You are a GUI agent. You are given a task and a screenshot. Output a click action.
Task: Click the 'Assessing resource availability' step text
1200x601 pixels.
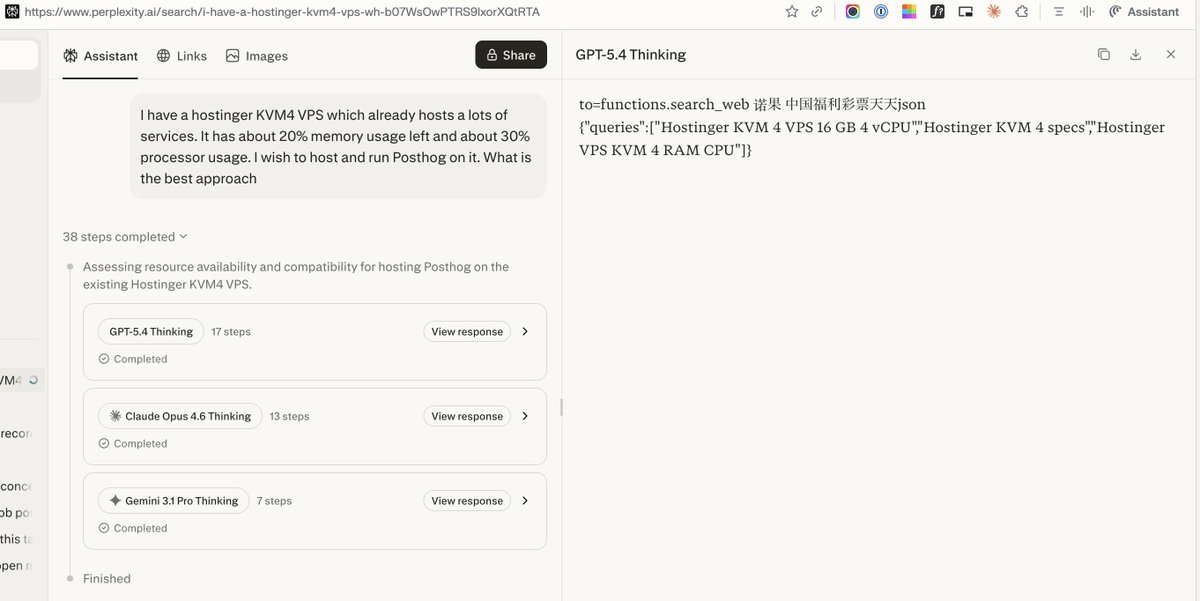click(296, 275)
